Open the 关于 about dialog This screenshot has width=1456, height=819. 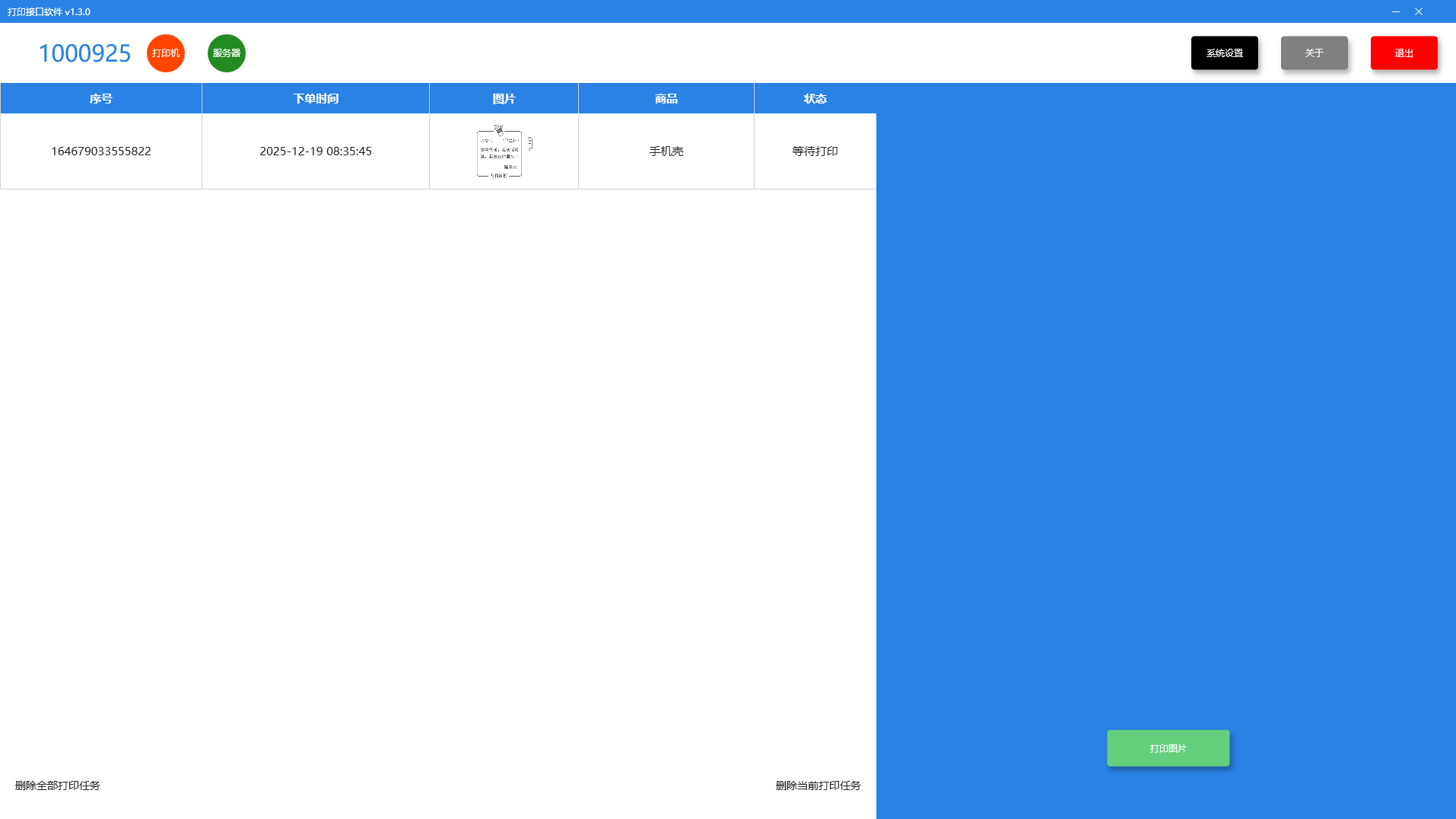[1314, 53]
